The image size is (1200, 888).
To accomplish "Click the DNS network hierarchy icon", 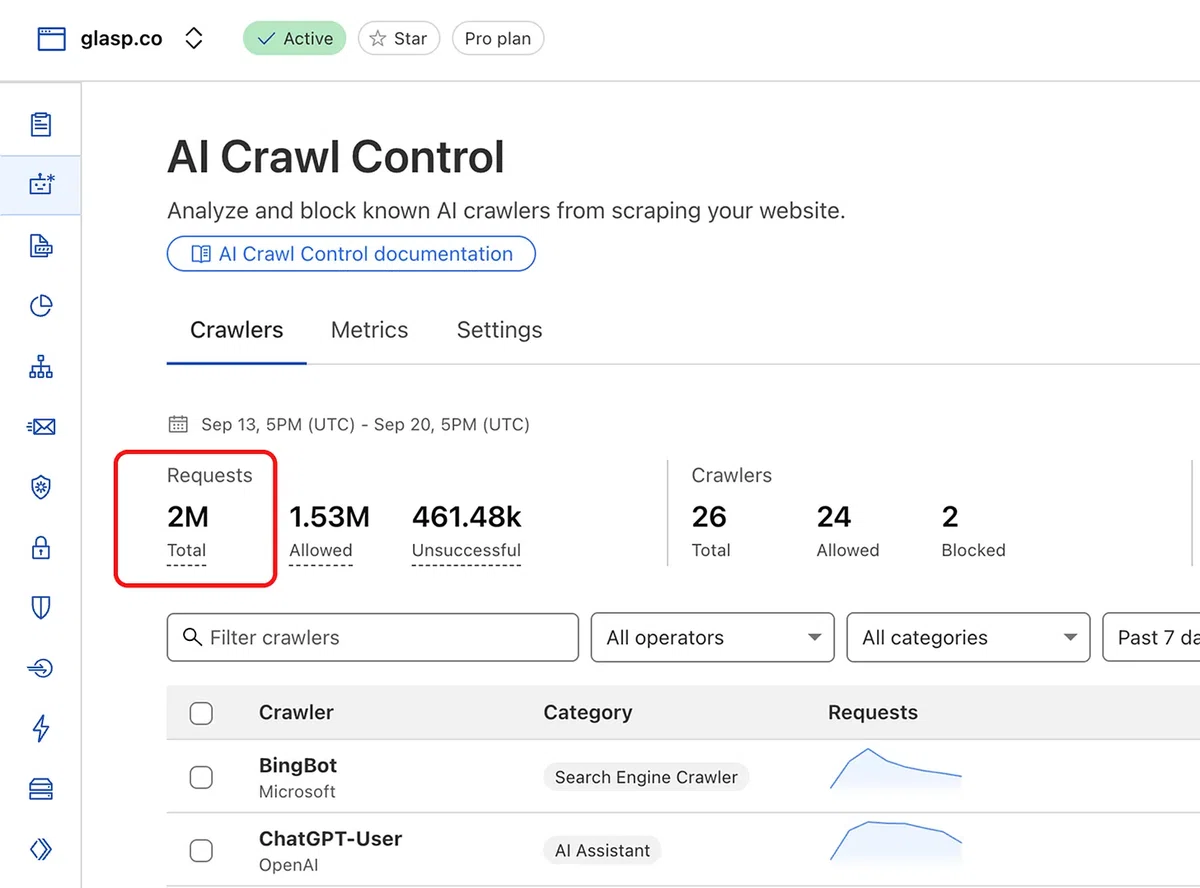I will [x=41, y=367].
